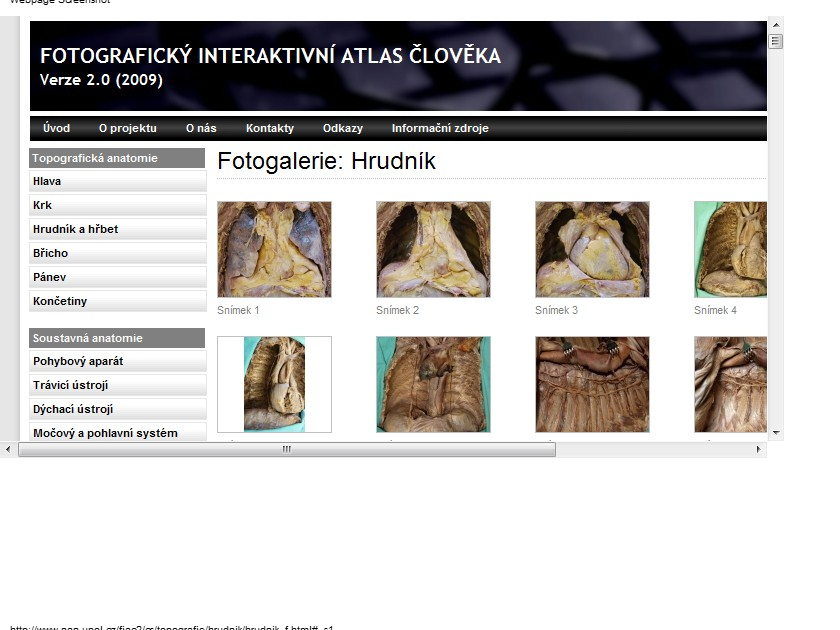Screen dimensions: 840x630
Task: Open Informační zdroje in the navigation bar
Action: tap(440, 128)
